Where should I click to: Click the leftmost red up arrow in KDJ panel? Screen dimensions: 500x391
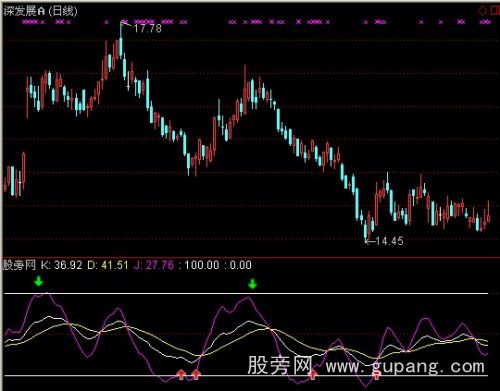pyautogui.click(x=181, y=374)
